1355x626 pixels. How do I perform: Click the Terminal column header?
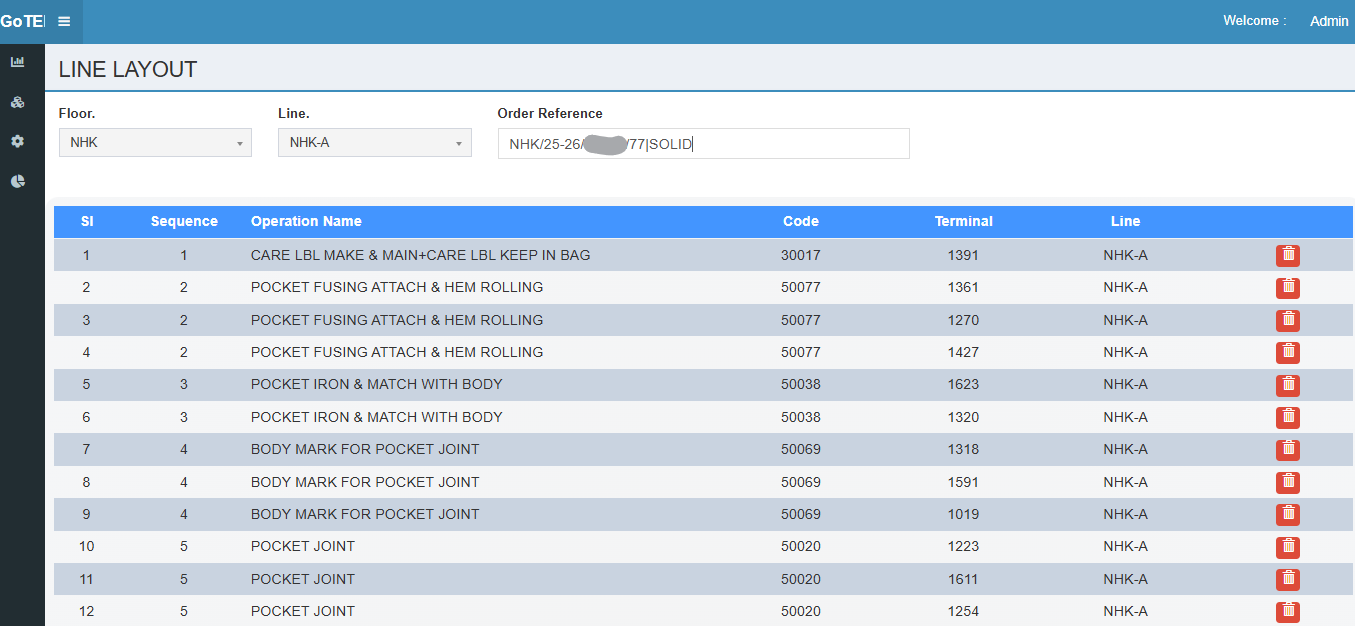(963, 222)
